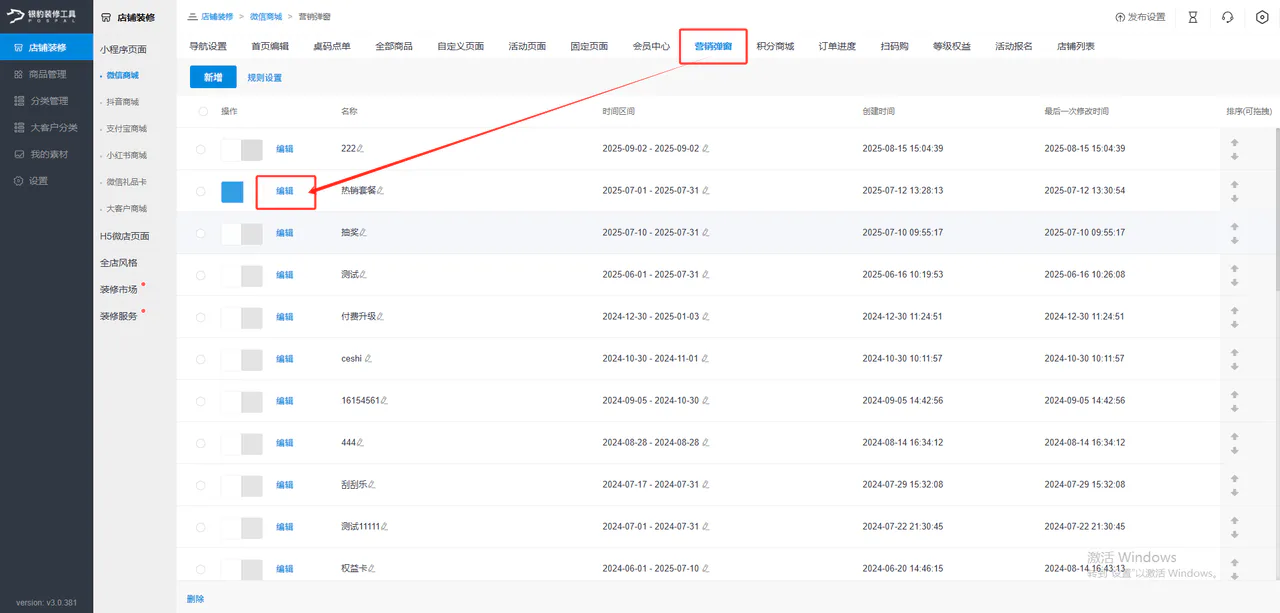Click the down arrow in the 抽奖 row
1280x613 pixels.
pos(1234,240)
